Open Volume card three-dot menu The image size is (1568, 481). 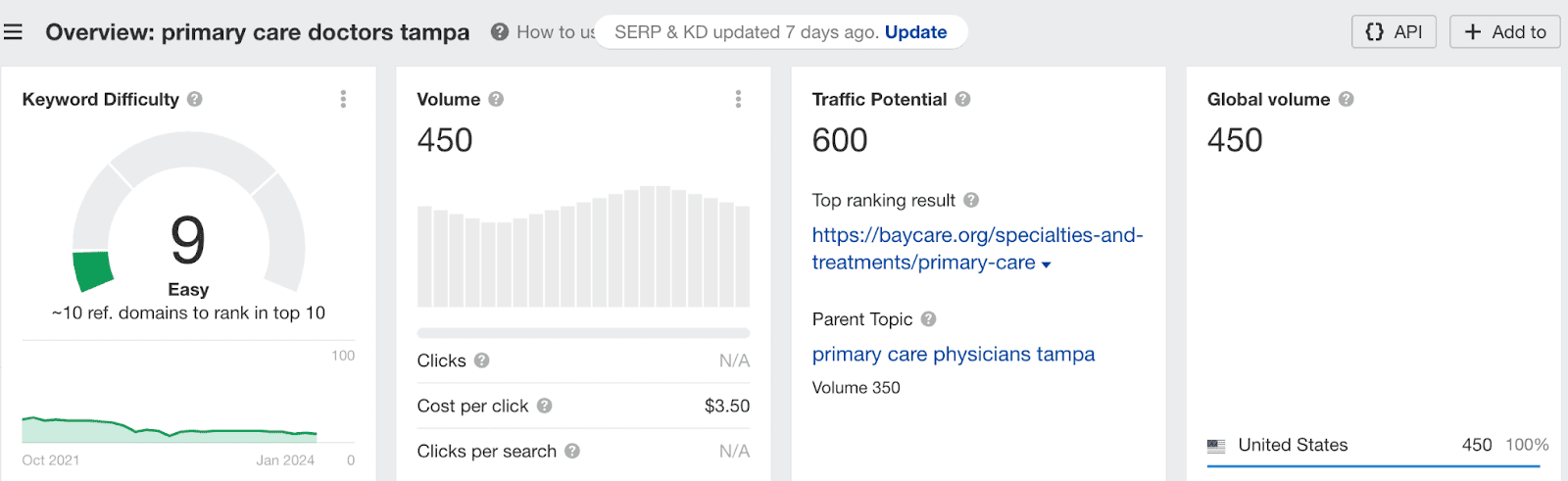(x=738, y=99)
